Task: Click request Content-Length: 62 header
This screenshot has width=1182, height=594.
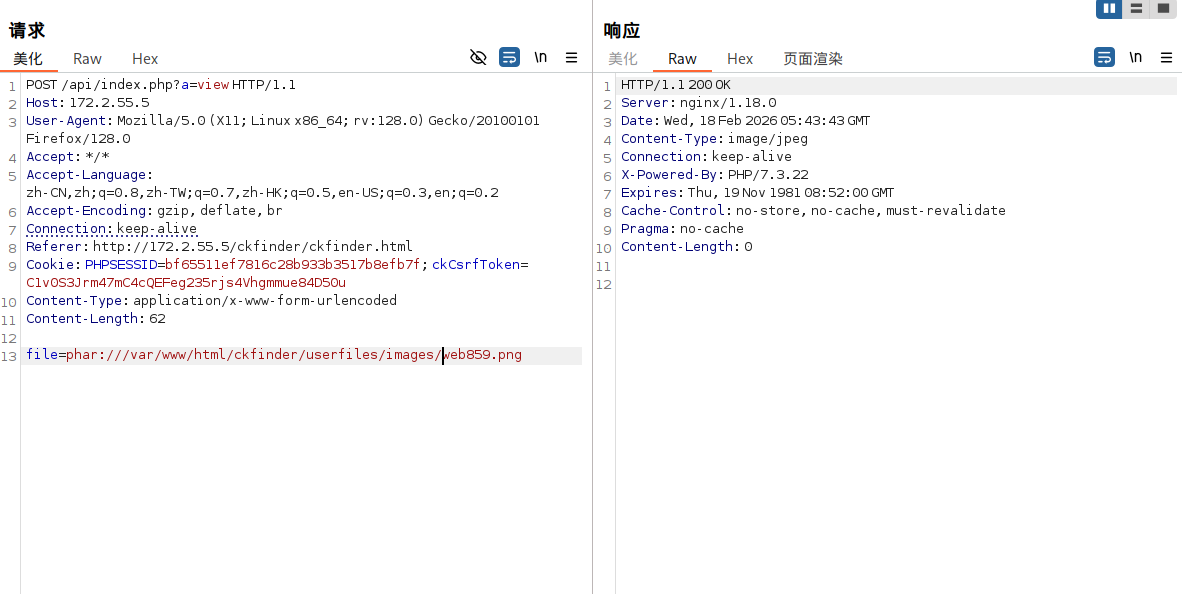Action: click(x=96, y=319)
